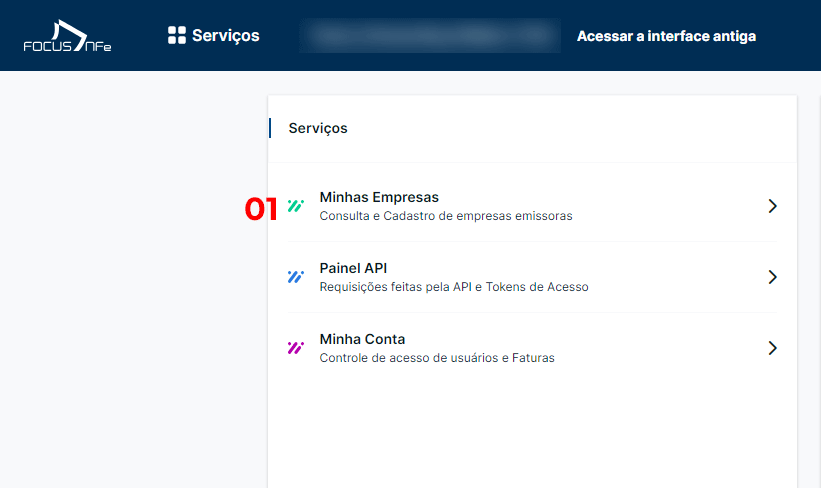Click the green Minhas Empresas icon
This screenshot has width=821, height=488.
click(x=296, y=206)
